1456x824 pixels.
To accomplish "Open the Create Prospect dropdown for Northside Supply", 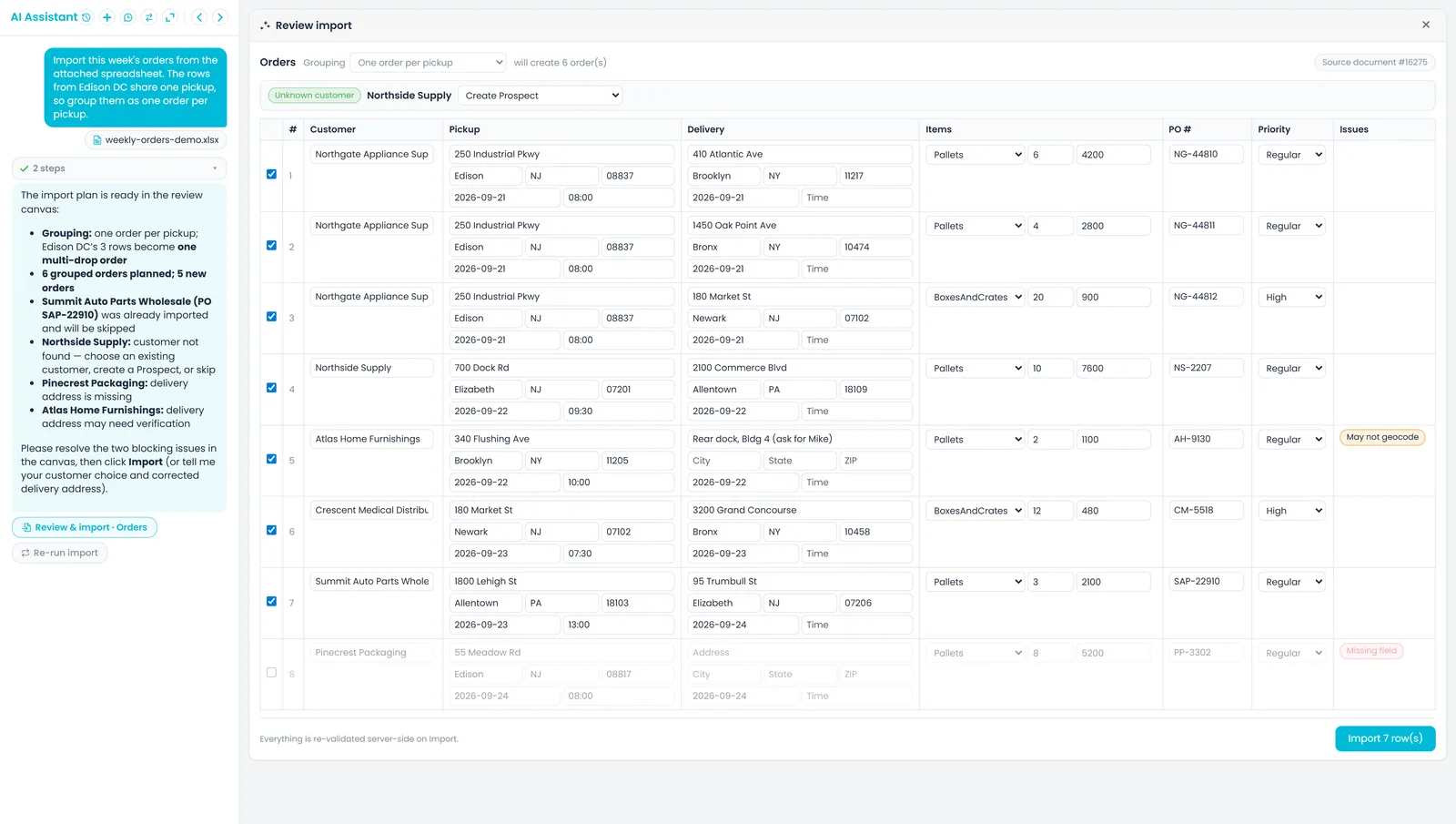I will [541, 96].
